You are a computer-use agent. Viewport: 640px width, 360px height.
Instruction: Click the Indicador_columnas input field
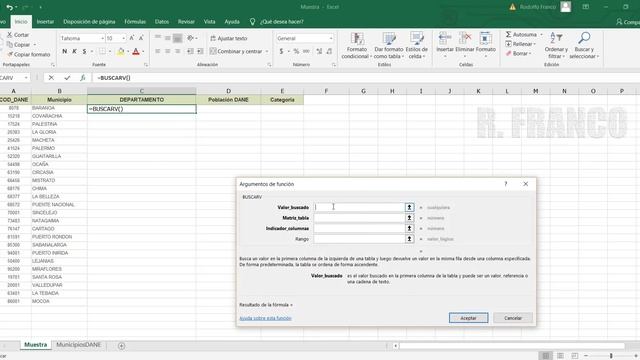pyautogui.click(x=359, y=229)
